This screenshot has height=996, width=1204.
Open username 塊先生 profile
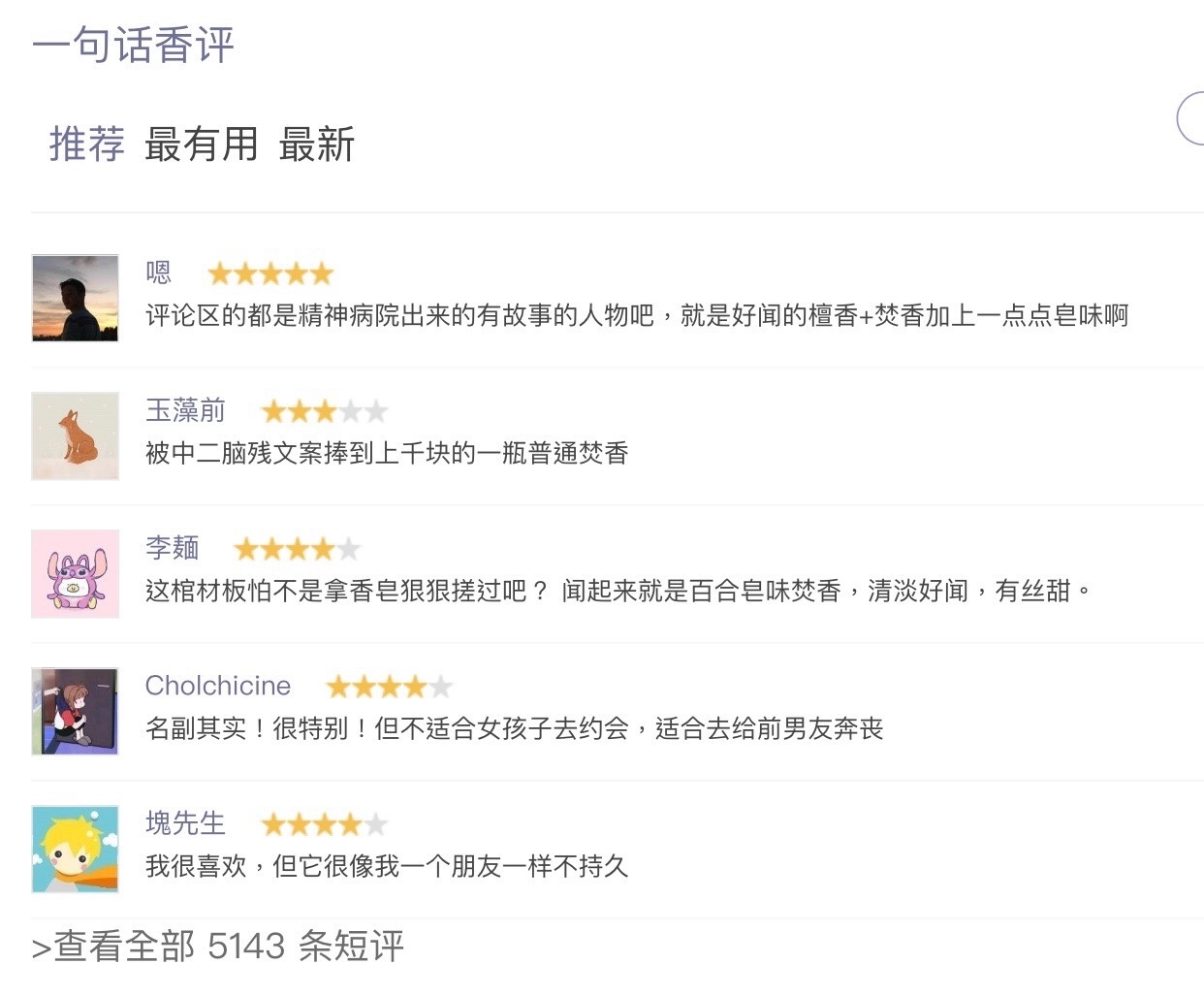coord(185,823)
